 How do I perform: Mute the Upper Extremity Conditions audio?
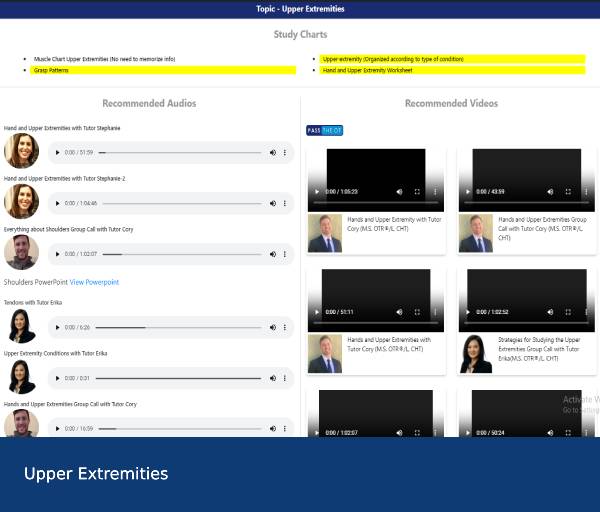click(x=272, y=378)
